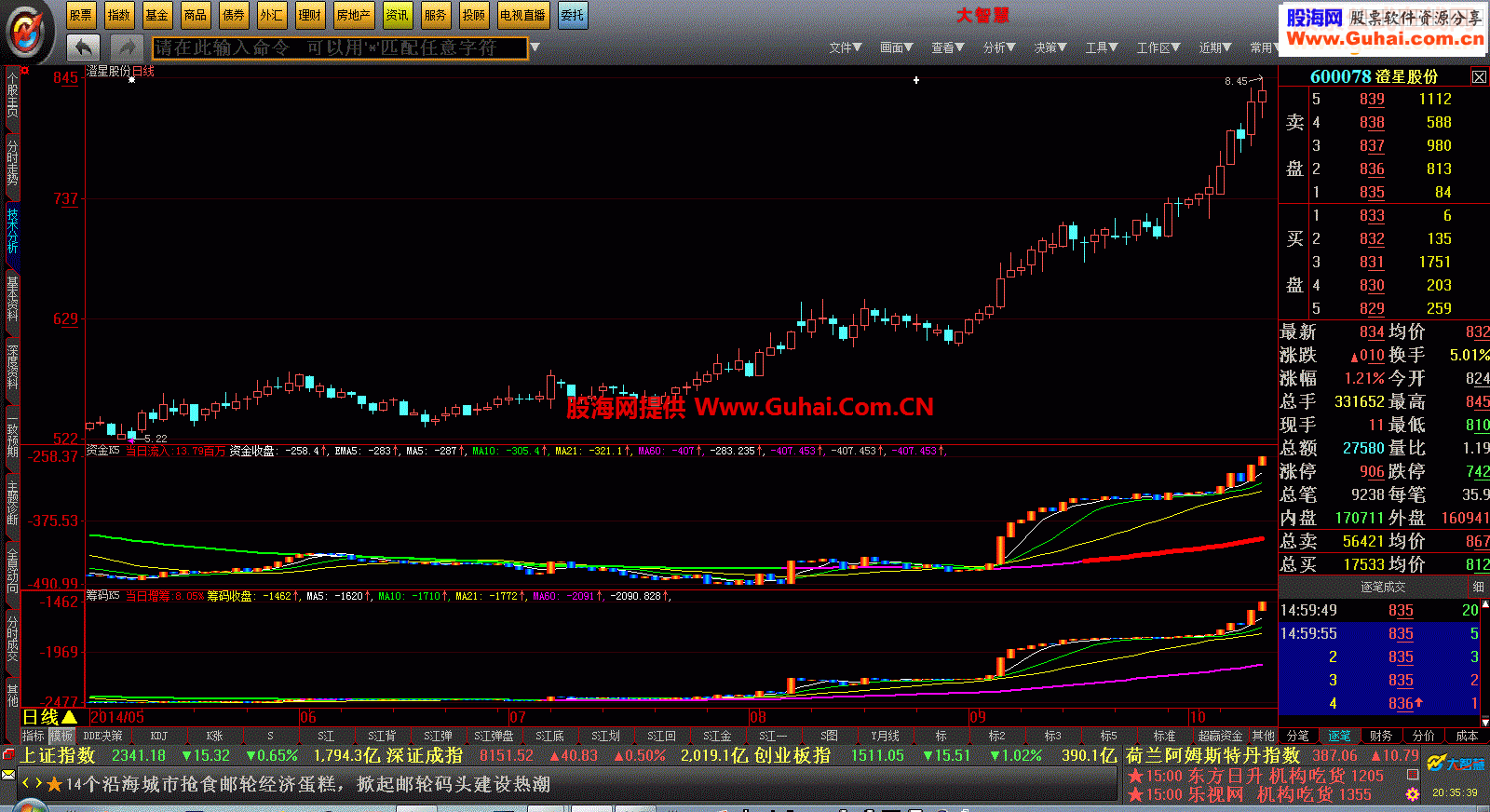The height and width of the screenshot is (812, 1490).
Task: Click the 基金 funds button
Action: pyautogui.click(x=157, y=15)
